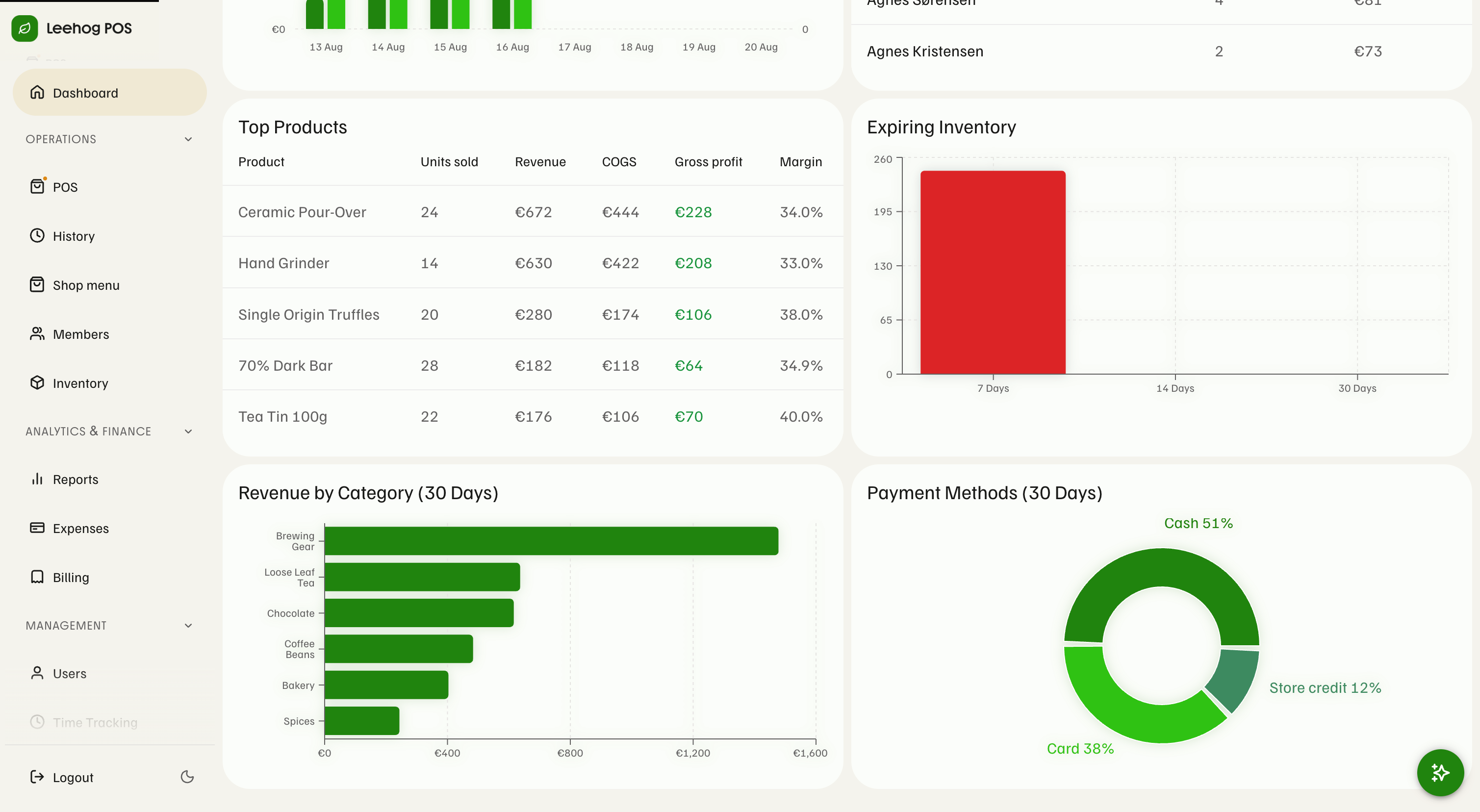This screenshot has height=812, width=1480.
Task: Open Time Tracking
Action: tap(109, 722)
